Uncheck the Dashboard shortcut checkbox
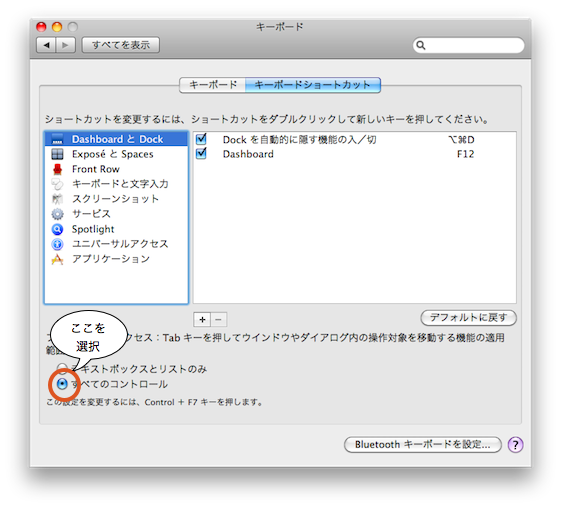The image size is (561, 508). tap(201, 153)
